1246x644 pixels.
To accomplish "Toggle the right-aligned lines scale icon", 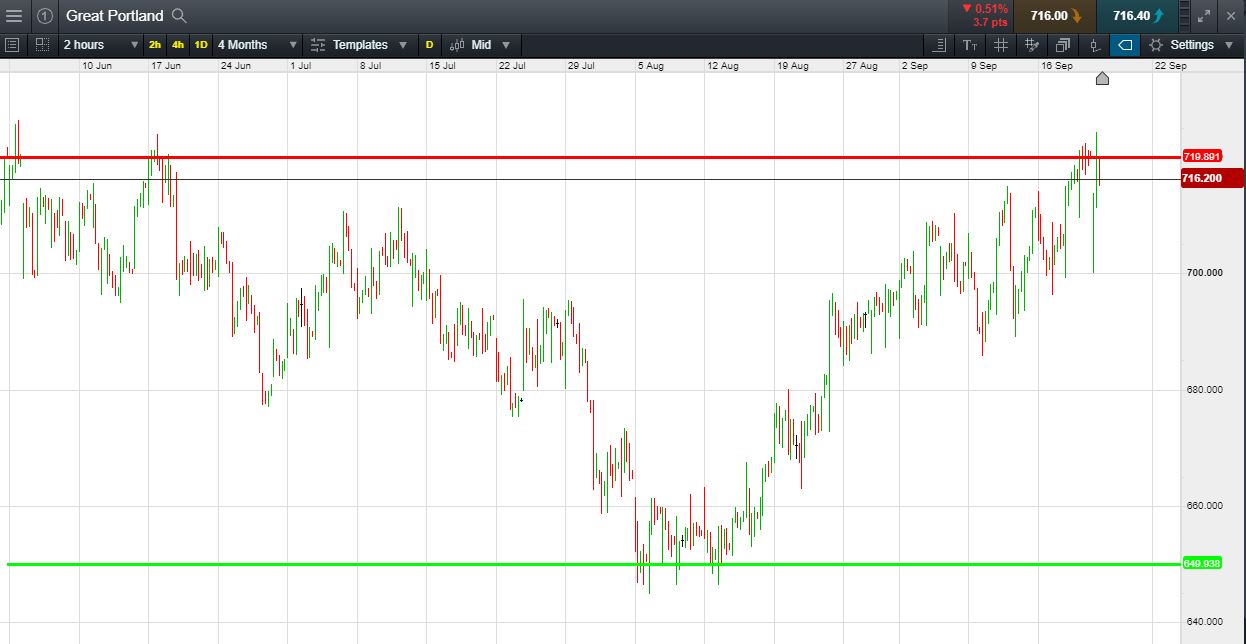I will (x=939, y=45).
